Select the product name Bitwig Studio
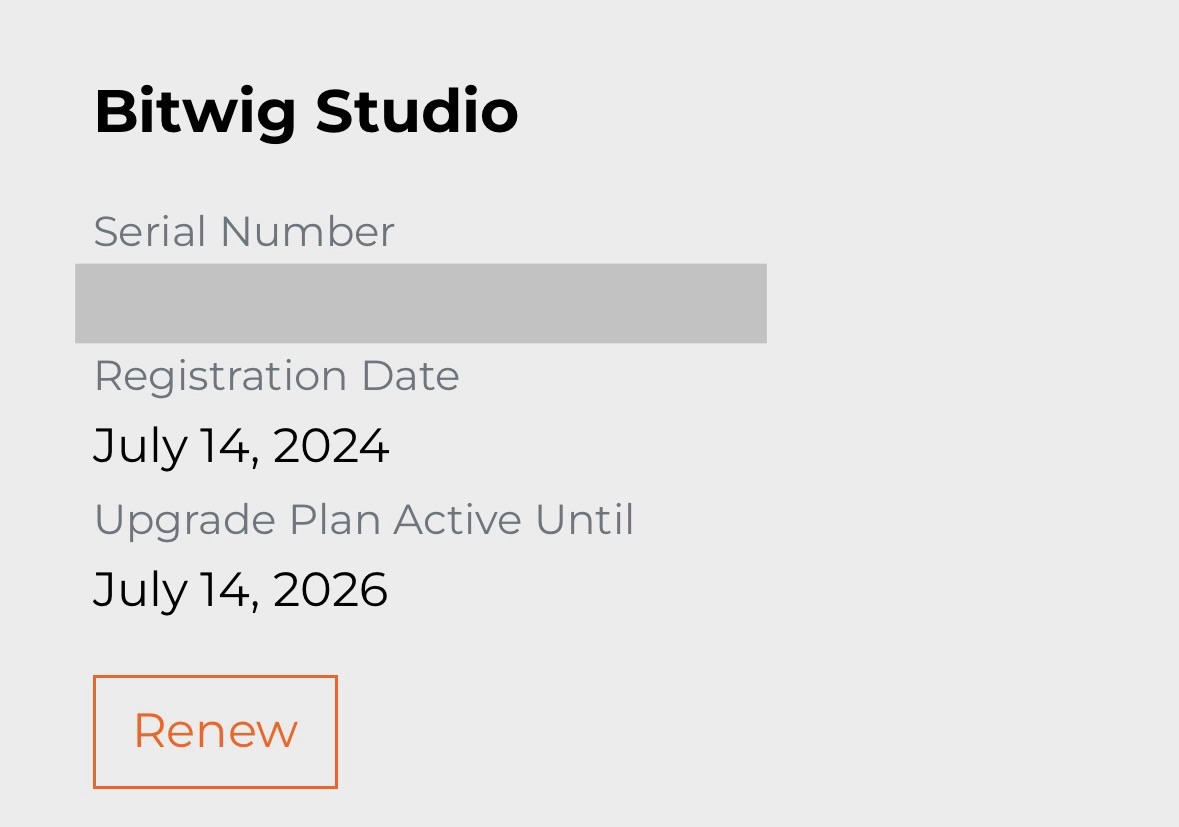Image resolution: width=1179 pixels, height=827 pixels. 306,111
